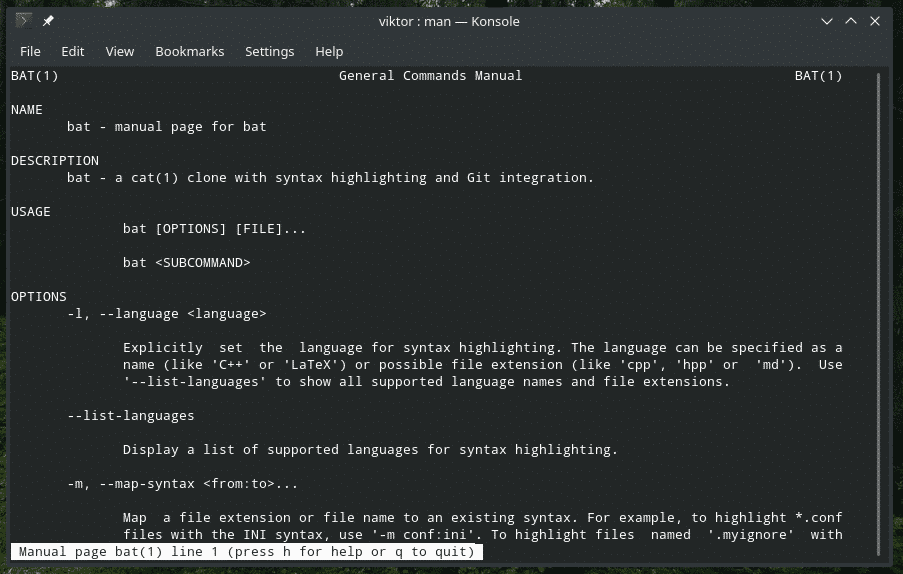The width and height of the screenshot is (903, 574).
Task: Click the USAGE section heading
Action: click(x=31, y=211)
